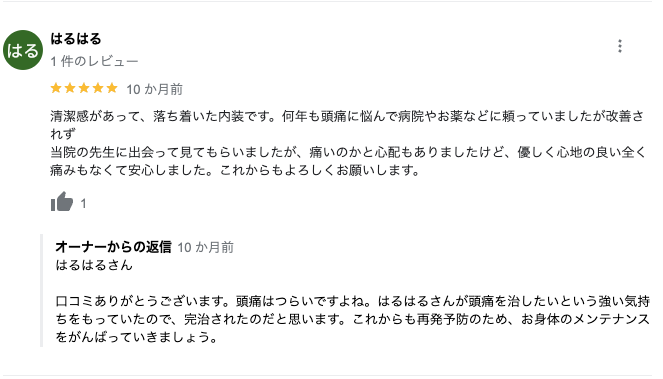This screenshot has height=379, width=663.
Task: Click the はるはるさん greeting in owner reply
Action: click(x=94, y=265)
